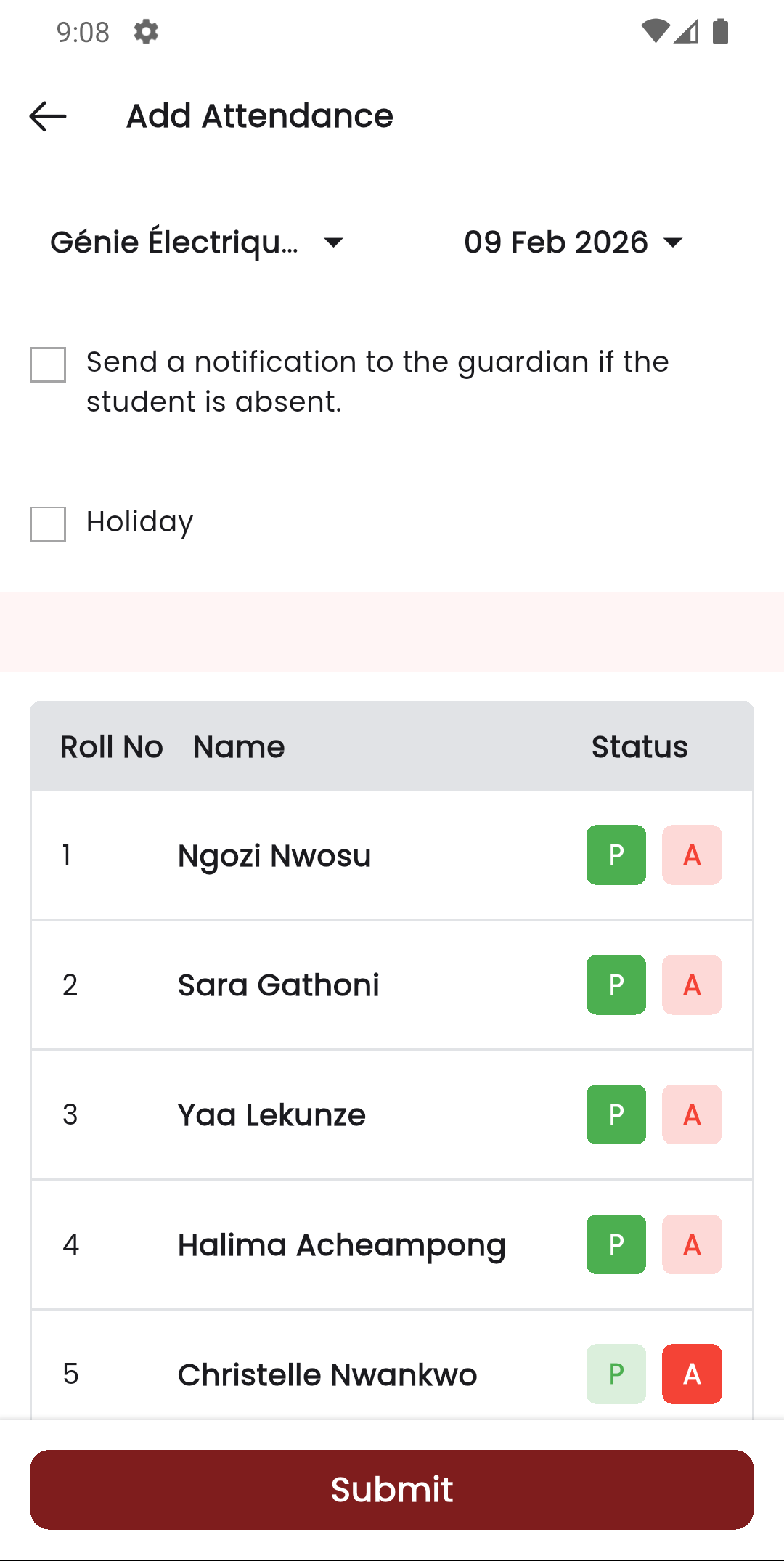
Task: Select student name Halima Acheampong
Action: pyautogui.click(x=342, y=1244)
